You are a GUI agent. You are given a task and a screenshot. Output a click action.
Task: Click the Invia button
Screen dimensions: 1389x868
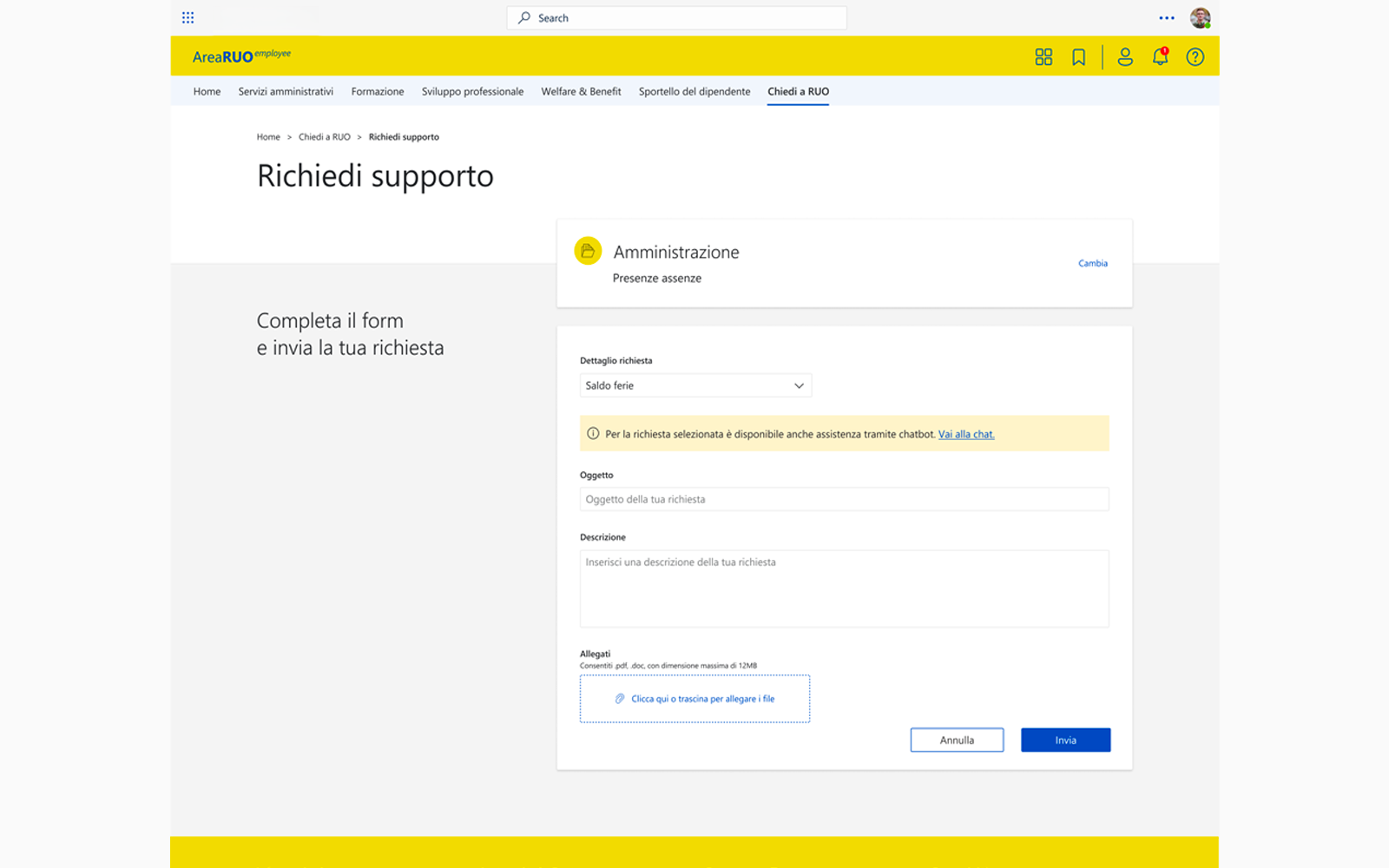1065,740
